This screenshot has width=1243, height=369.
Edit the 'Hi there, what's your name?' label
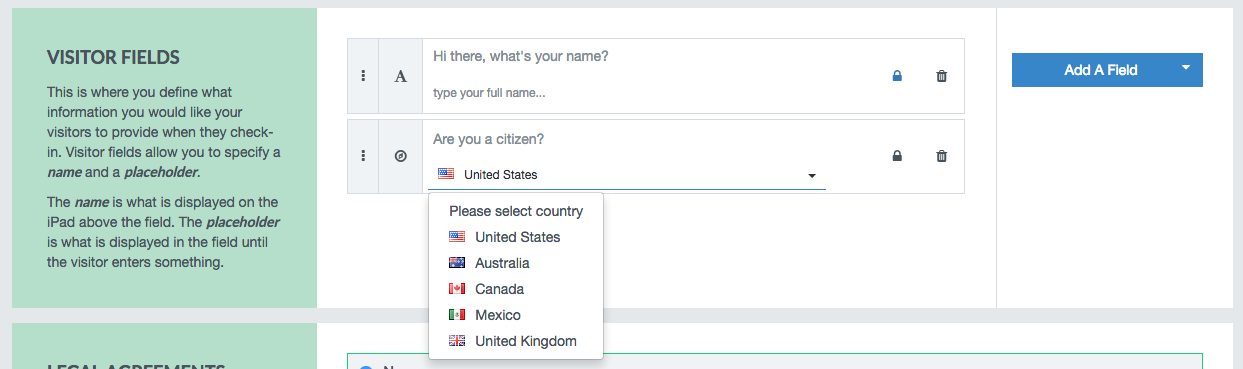(521, 57)
